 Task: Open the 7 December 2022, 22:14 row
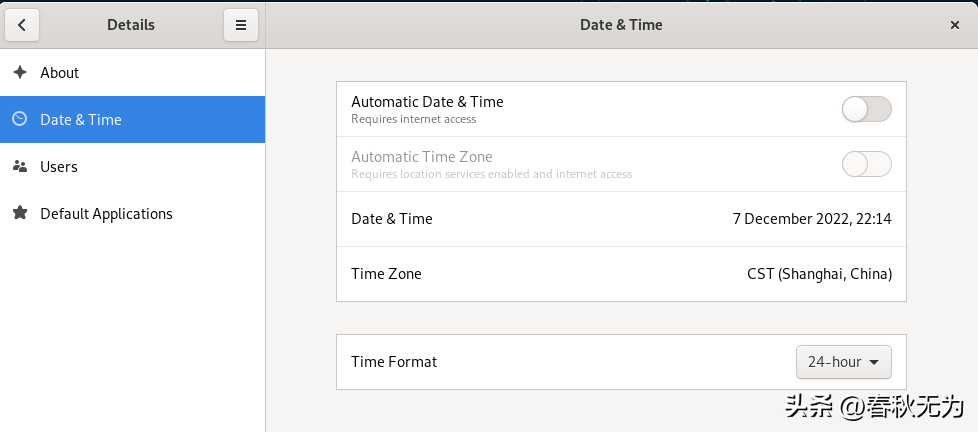pyautogui.click(x=811, y=219)
